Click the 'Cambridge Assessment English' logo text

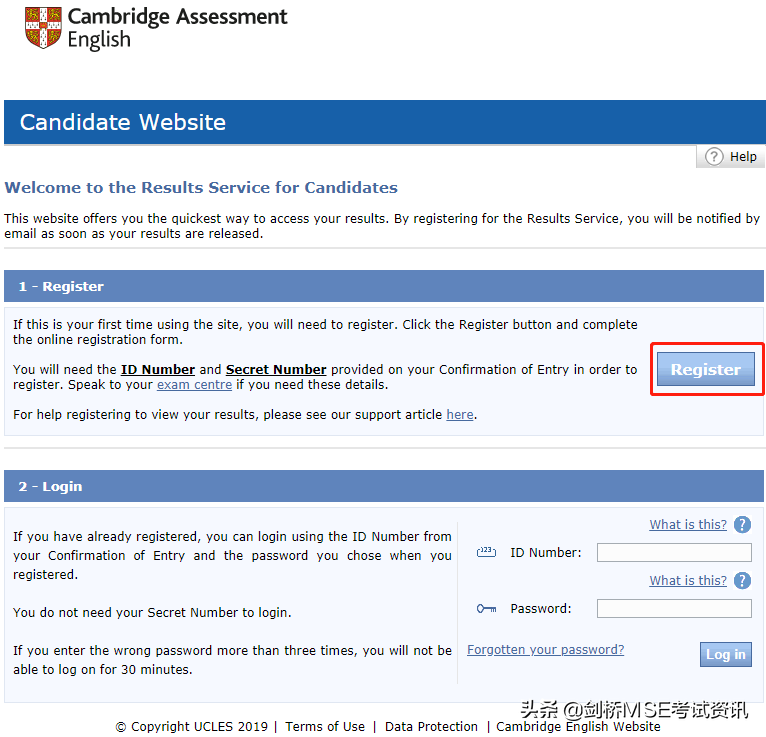[x=177, y=28]
